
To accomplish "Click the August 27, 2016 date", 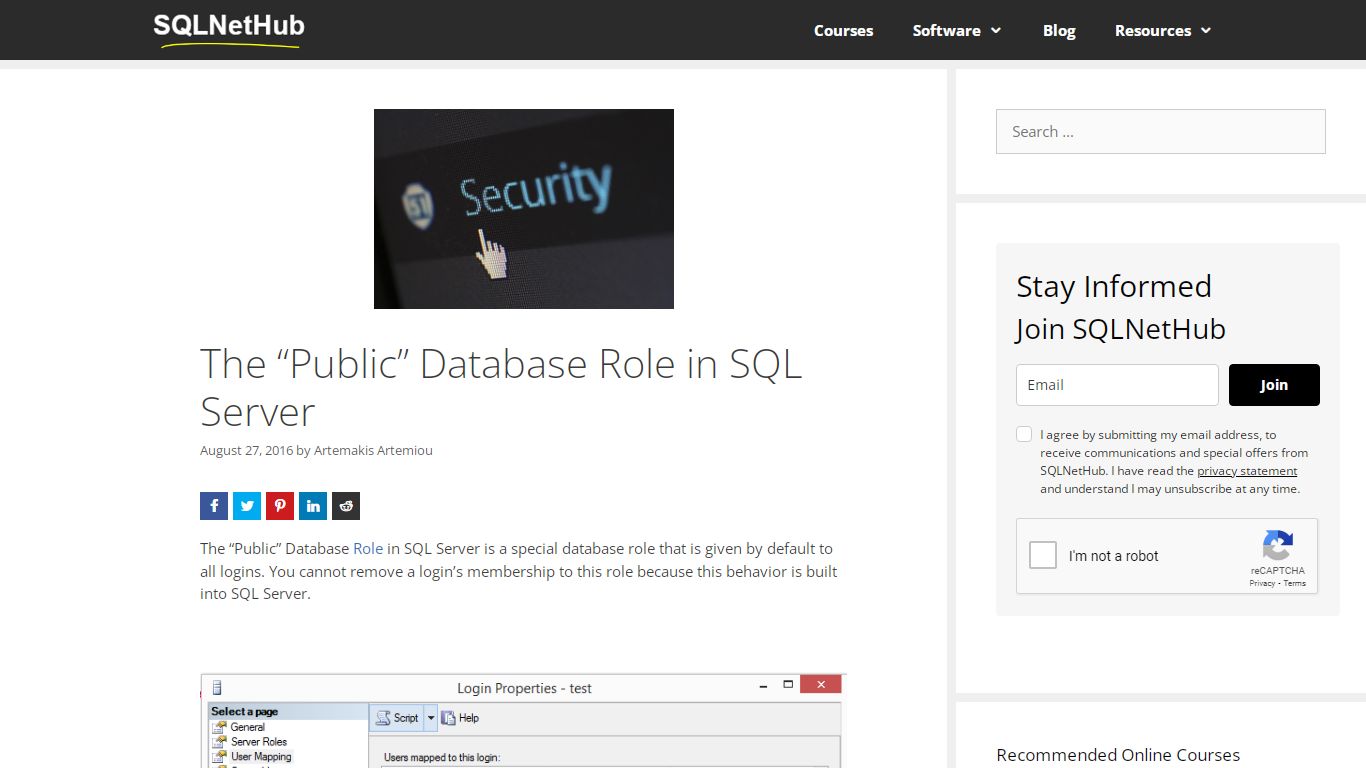I will [x=246, y=451].
